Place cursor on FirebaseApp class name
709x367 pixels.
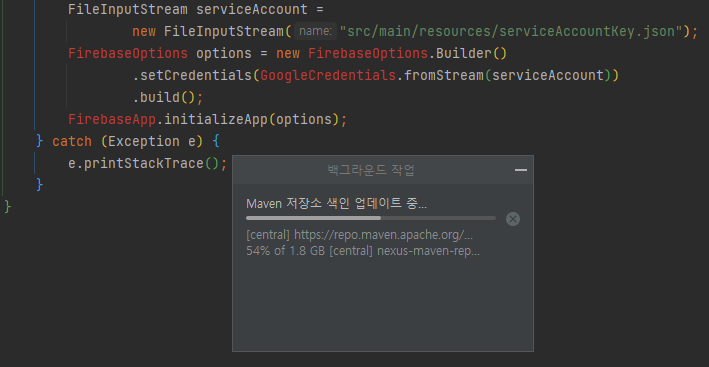coord(112,120)
